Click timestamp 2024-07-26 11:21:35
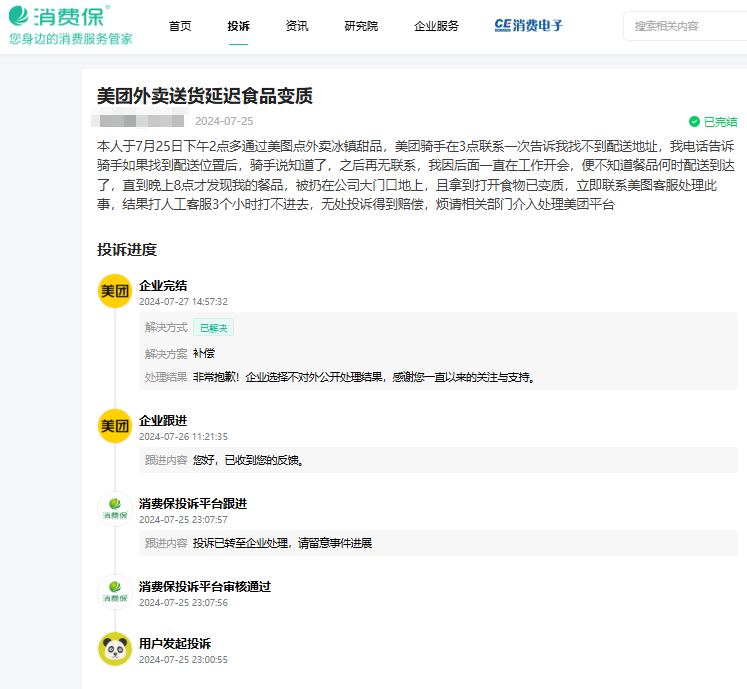Viewport: 747px width, 689px height. 183,436
